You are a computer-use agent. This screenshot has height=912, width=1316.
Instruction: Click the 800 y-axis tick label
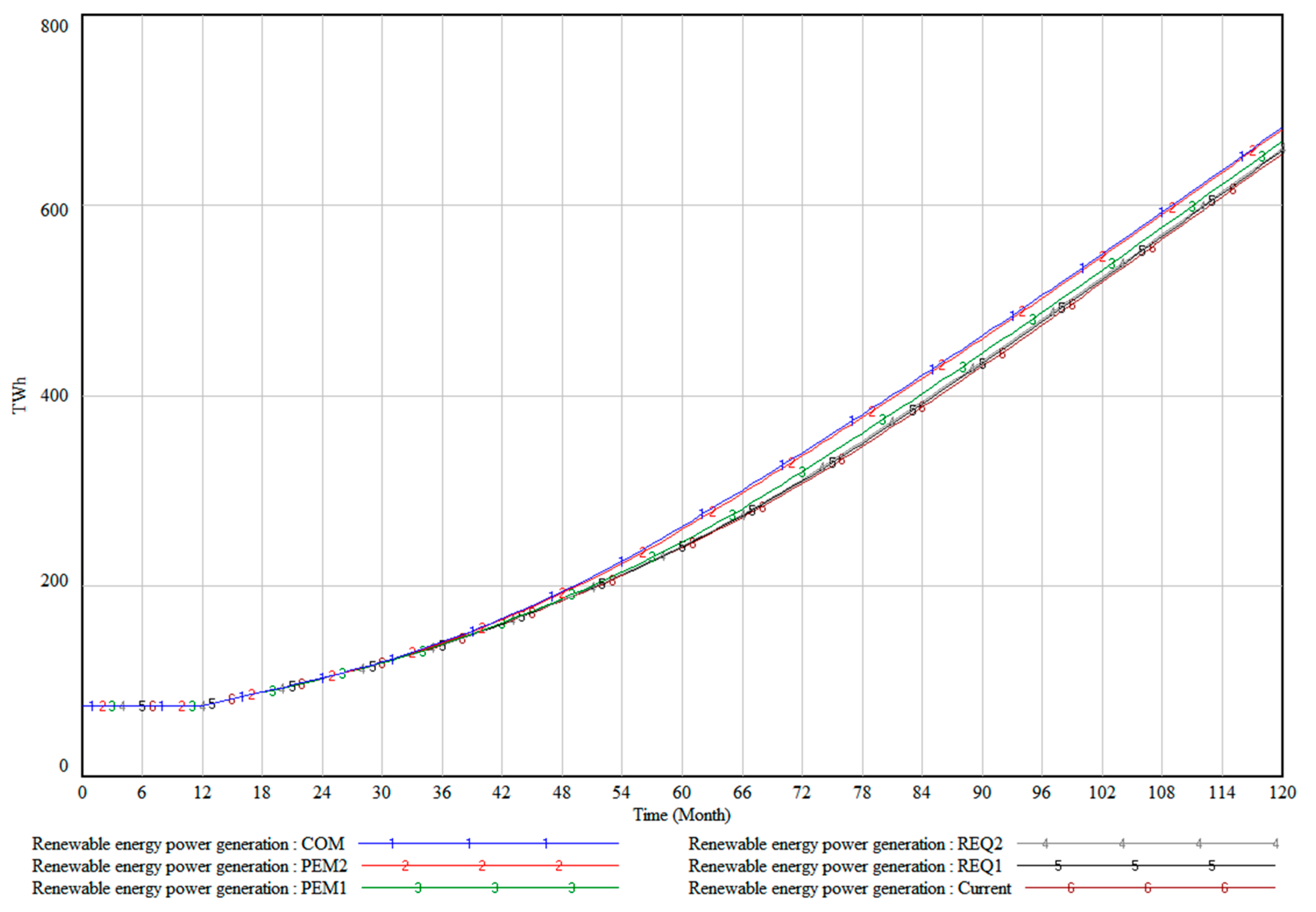point(54,26)
